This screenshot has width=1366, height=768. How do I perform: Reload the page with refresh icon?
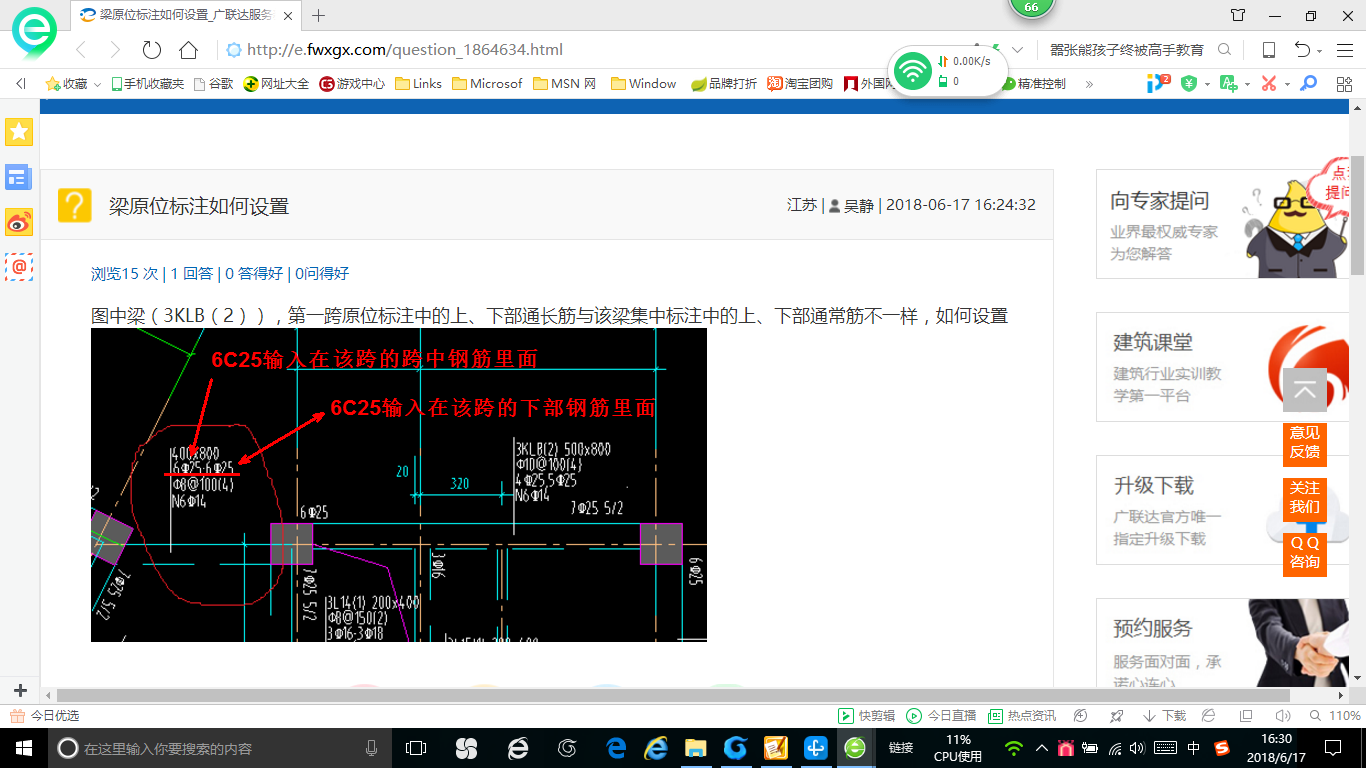tap(152, 50)
